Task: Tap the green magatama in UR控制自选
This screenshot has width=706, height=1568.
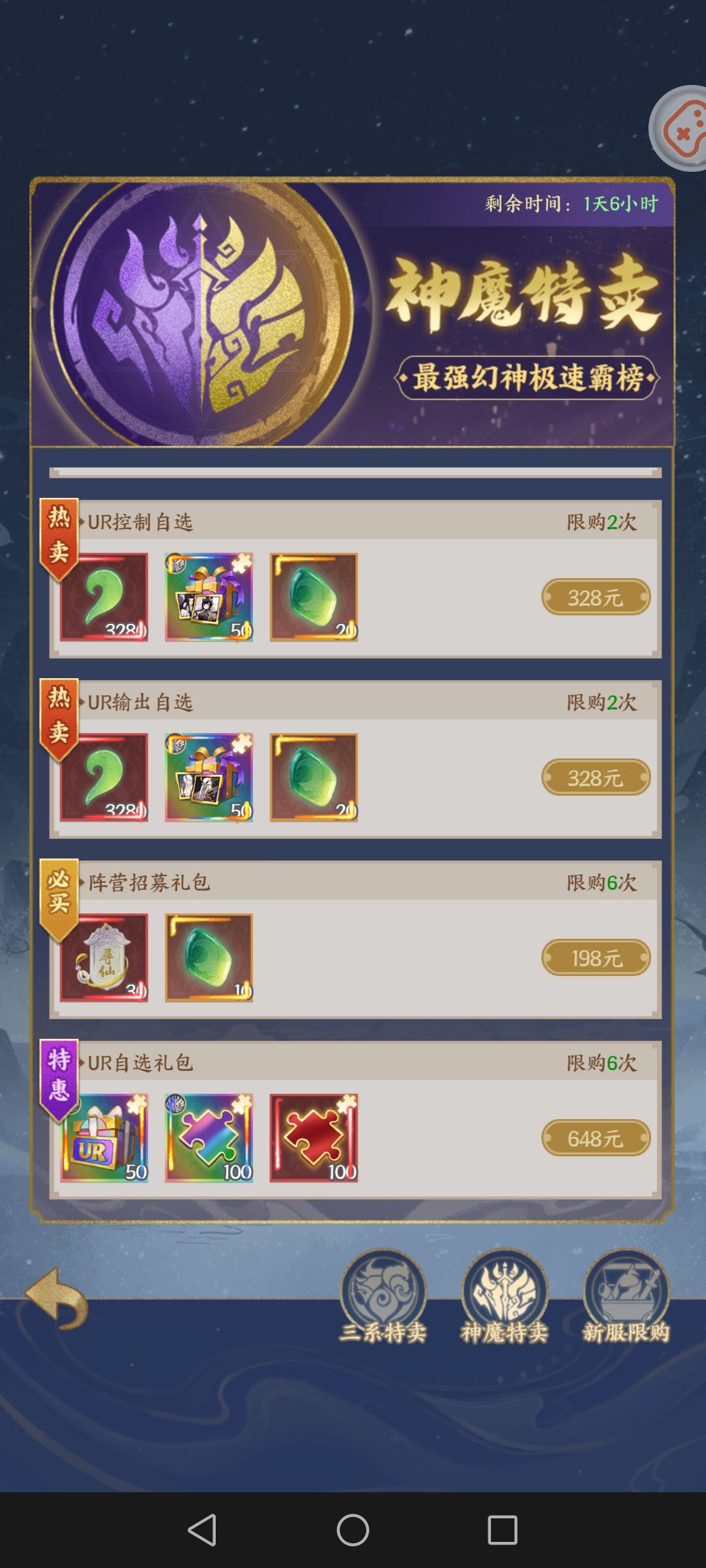Action: coord(104,597)
